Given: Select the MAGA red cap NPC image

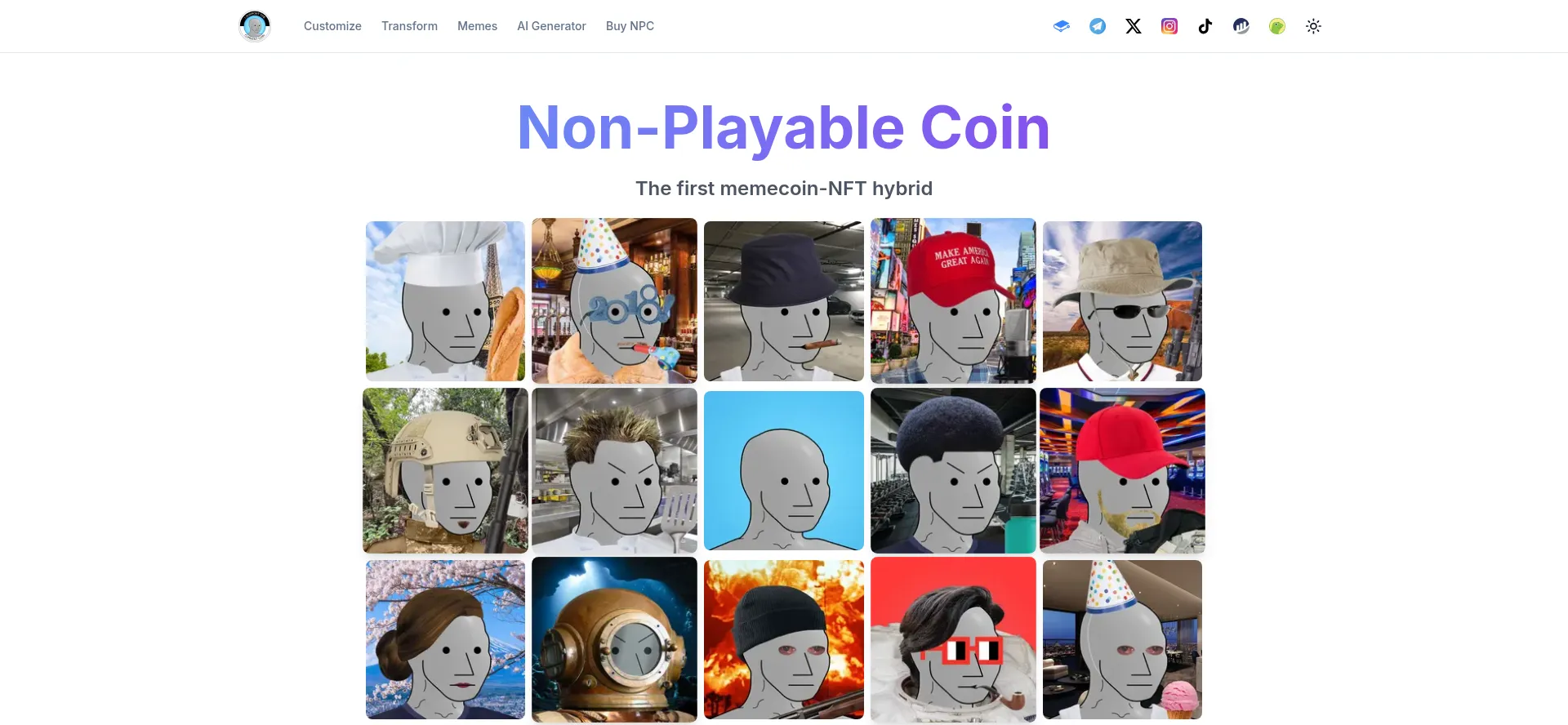Looking at the screenshot, I should pyautogui.click(x=953, y=300).
